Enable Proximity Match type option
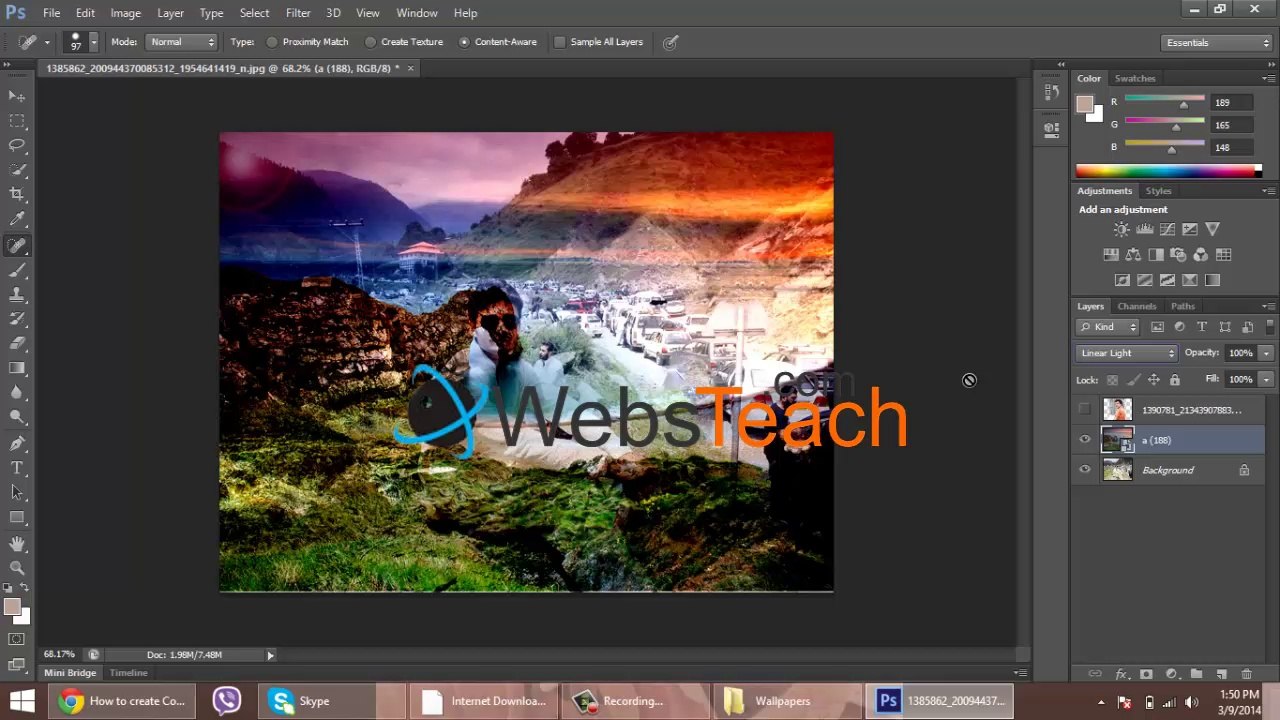The height and width of the screenshot is (720, 1280). click(309, 42)
